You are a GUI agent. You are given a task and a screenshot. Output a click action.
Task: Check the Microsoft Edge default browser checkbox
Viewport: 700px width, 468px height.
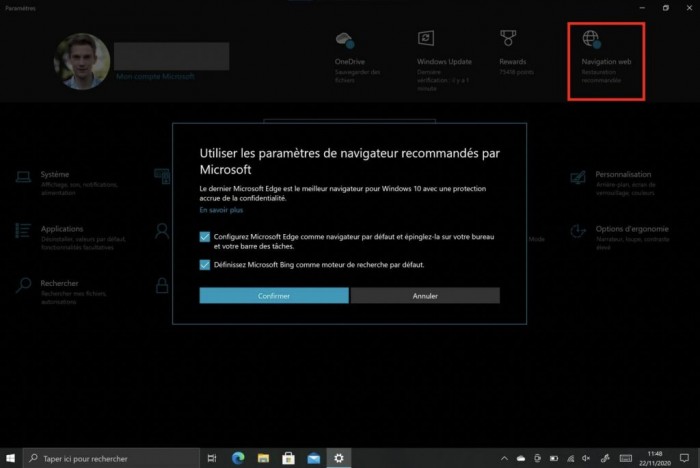click(x=204, y=237)
